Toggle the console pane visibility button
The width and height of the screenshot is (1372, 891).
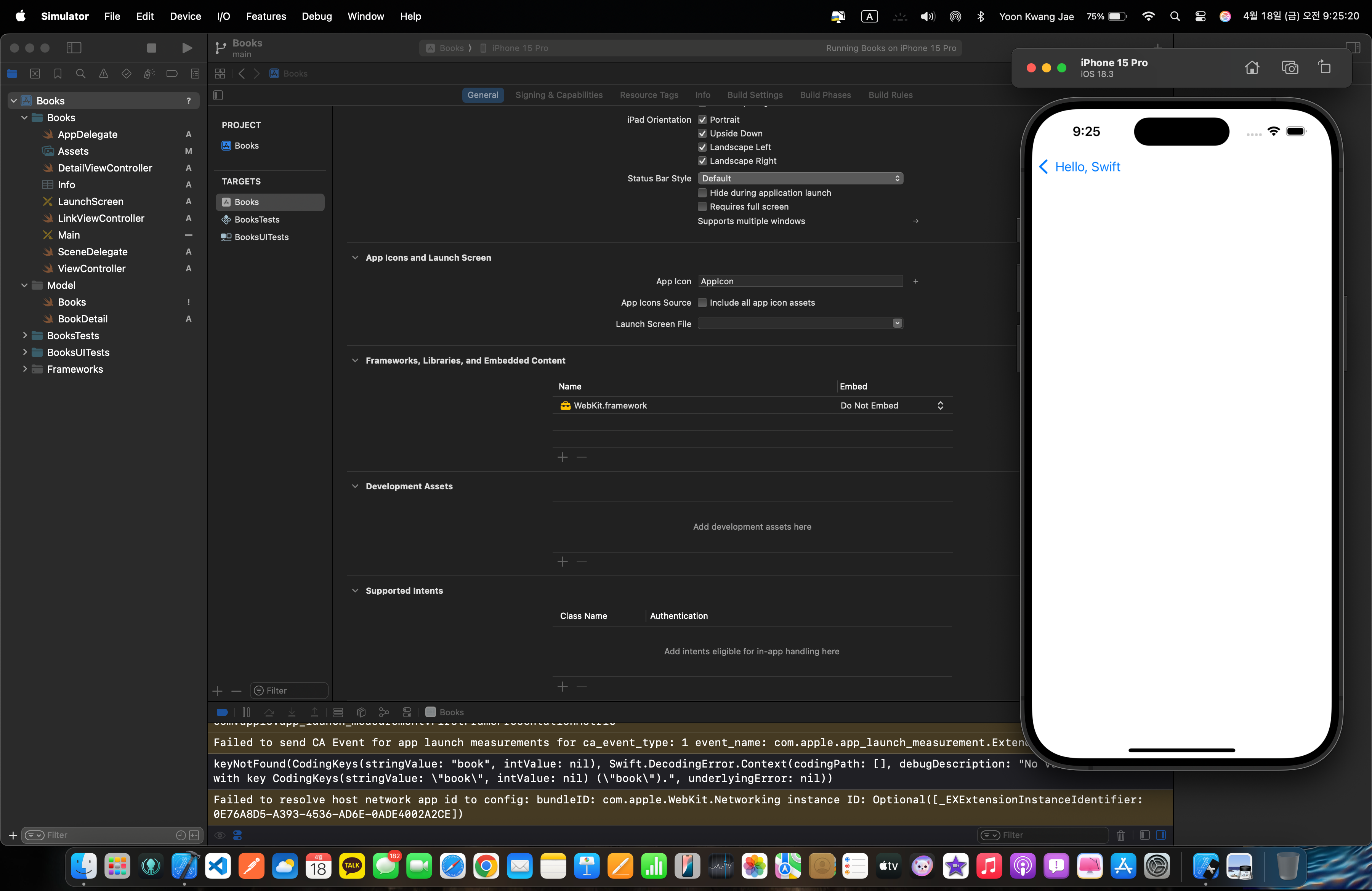[1161, 835]
